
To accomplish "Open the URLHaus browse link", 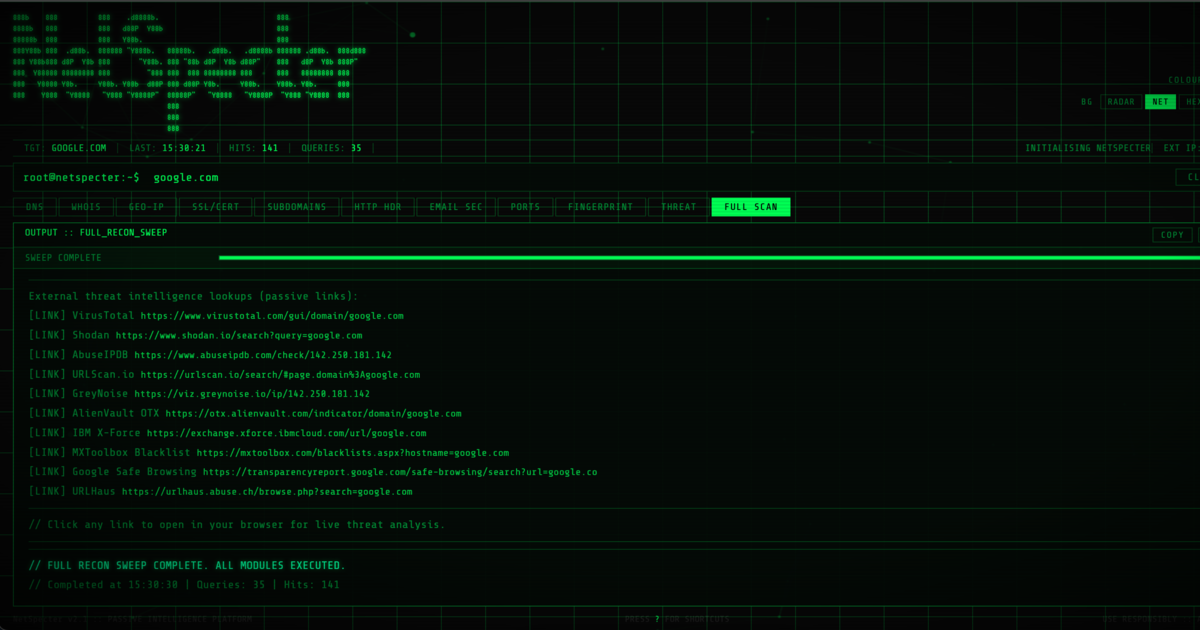I will (267, 492).
